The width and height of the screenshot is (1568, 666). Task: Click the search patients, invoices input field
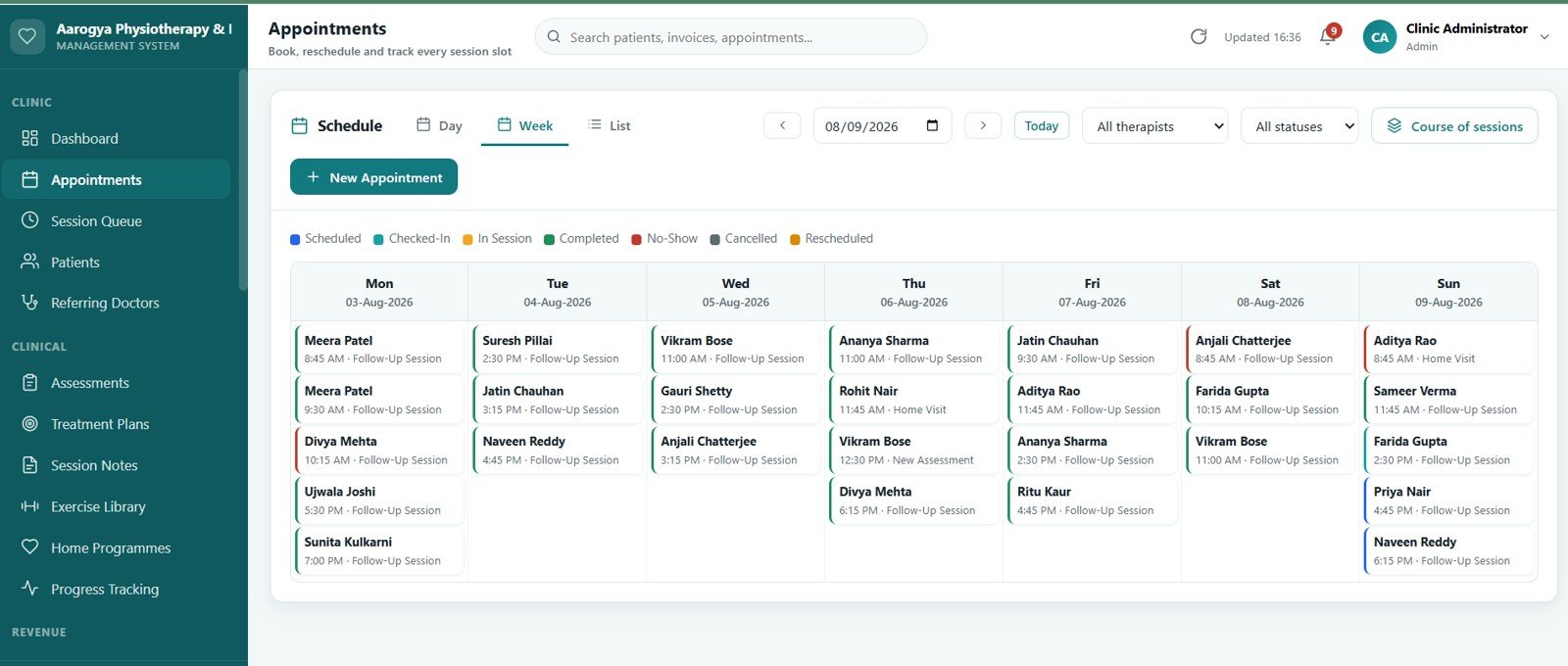pyautogui.click(x=730, y=37)
